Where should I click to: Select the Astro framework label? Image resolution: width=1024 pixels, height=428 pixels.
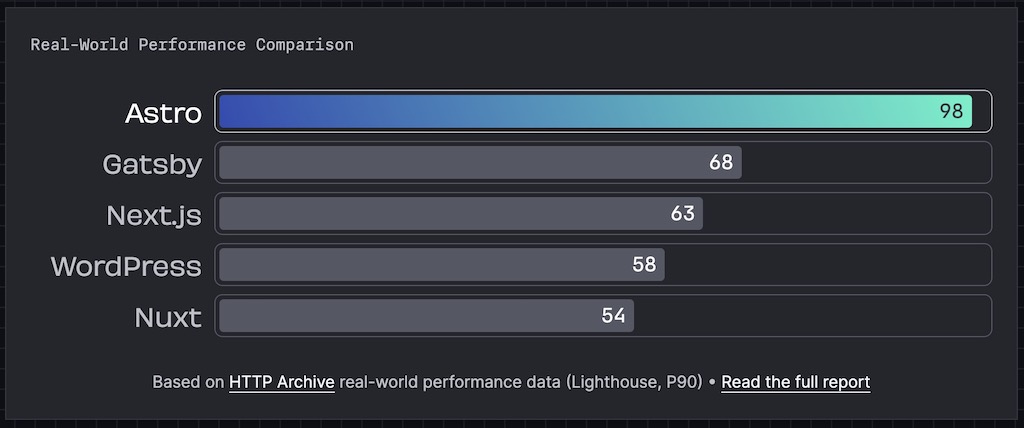tap(163, 113)
